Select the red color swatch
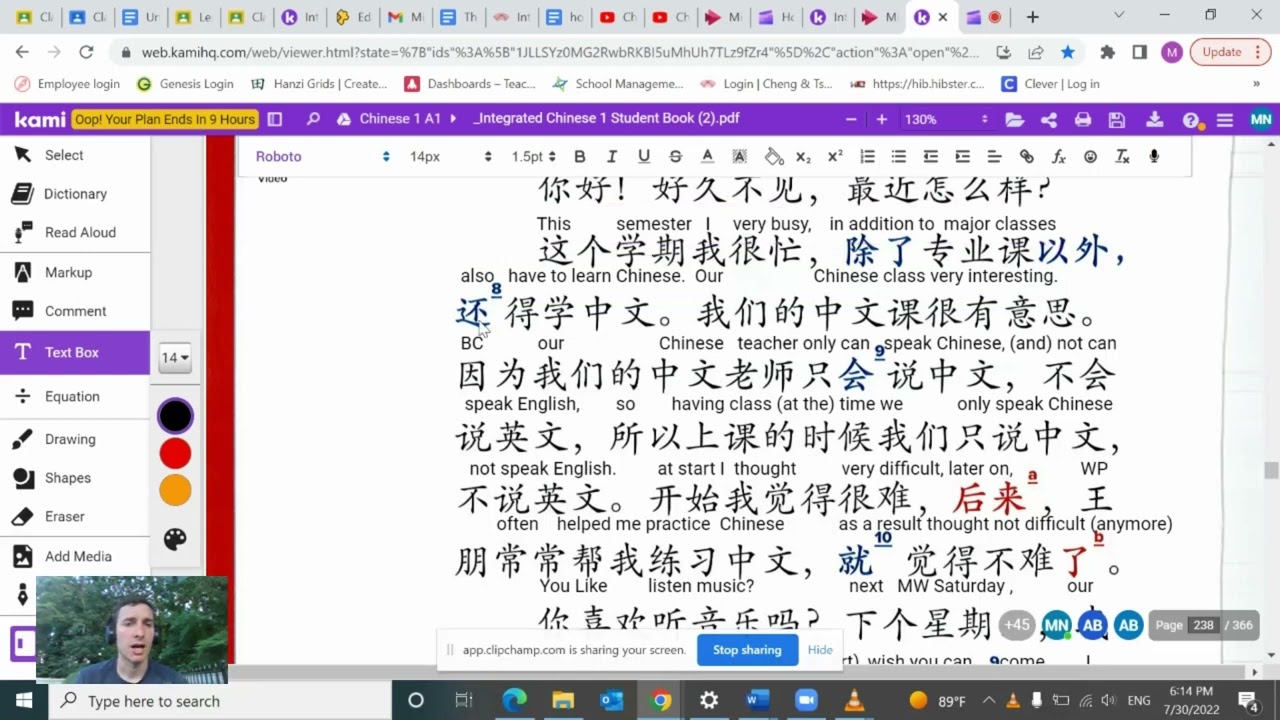This screenshot has width=1280, height=720. pos(175,453)
